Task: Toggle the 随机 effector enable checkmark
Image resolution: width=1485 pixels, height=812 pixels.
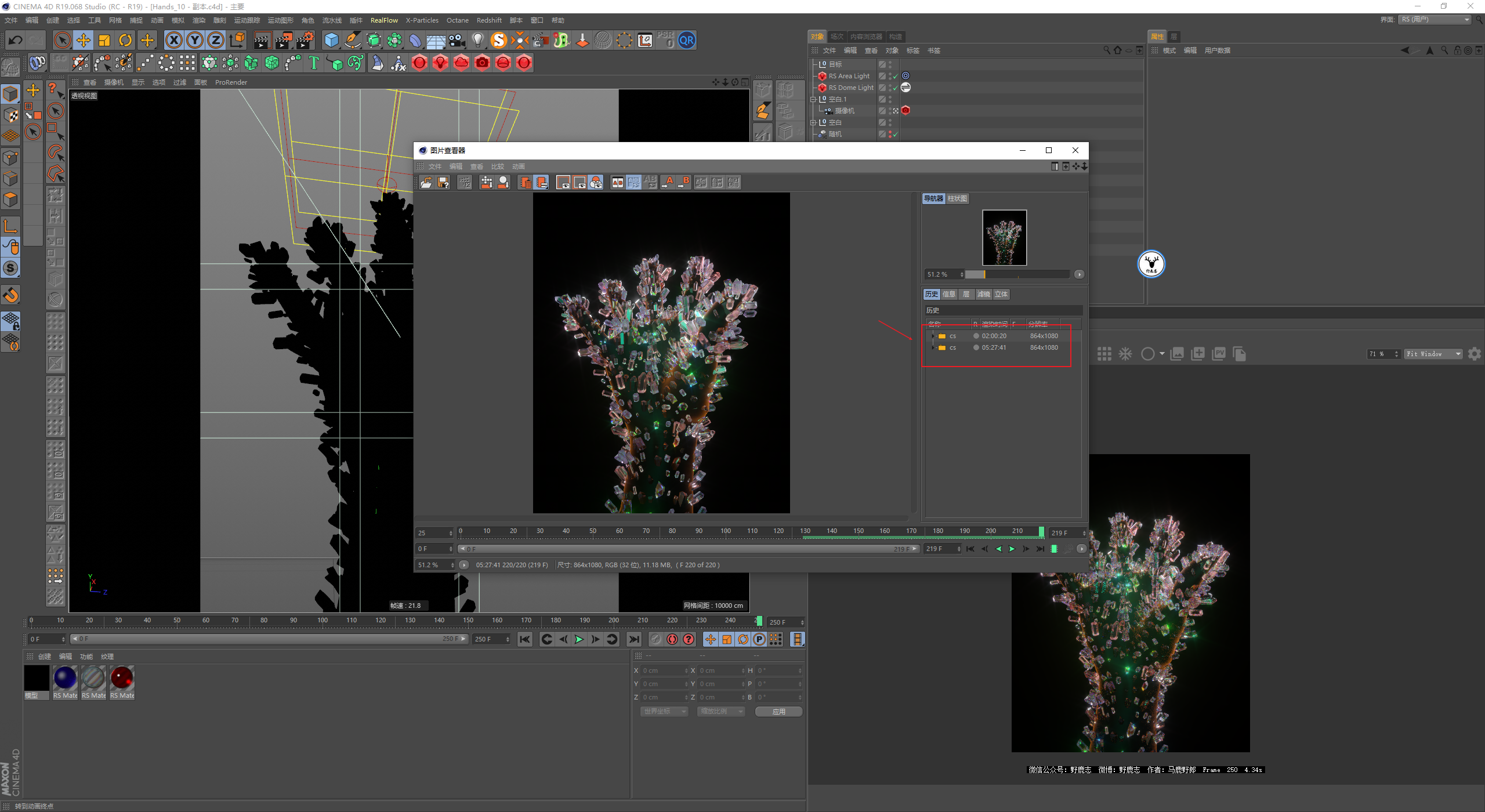Action: (895, 135)
